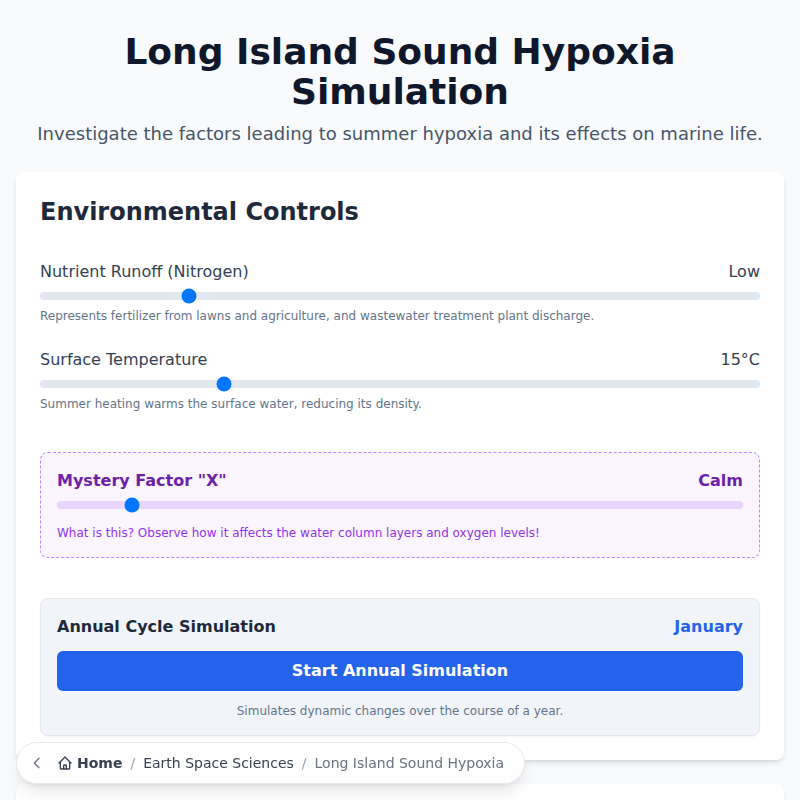This screenshot has height=800, width=800.
Task: Click the 'Calm' mystery factor value label
Action: tap(720, 480)
